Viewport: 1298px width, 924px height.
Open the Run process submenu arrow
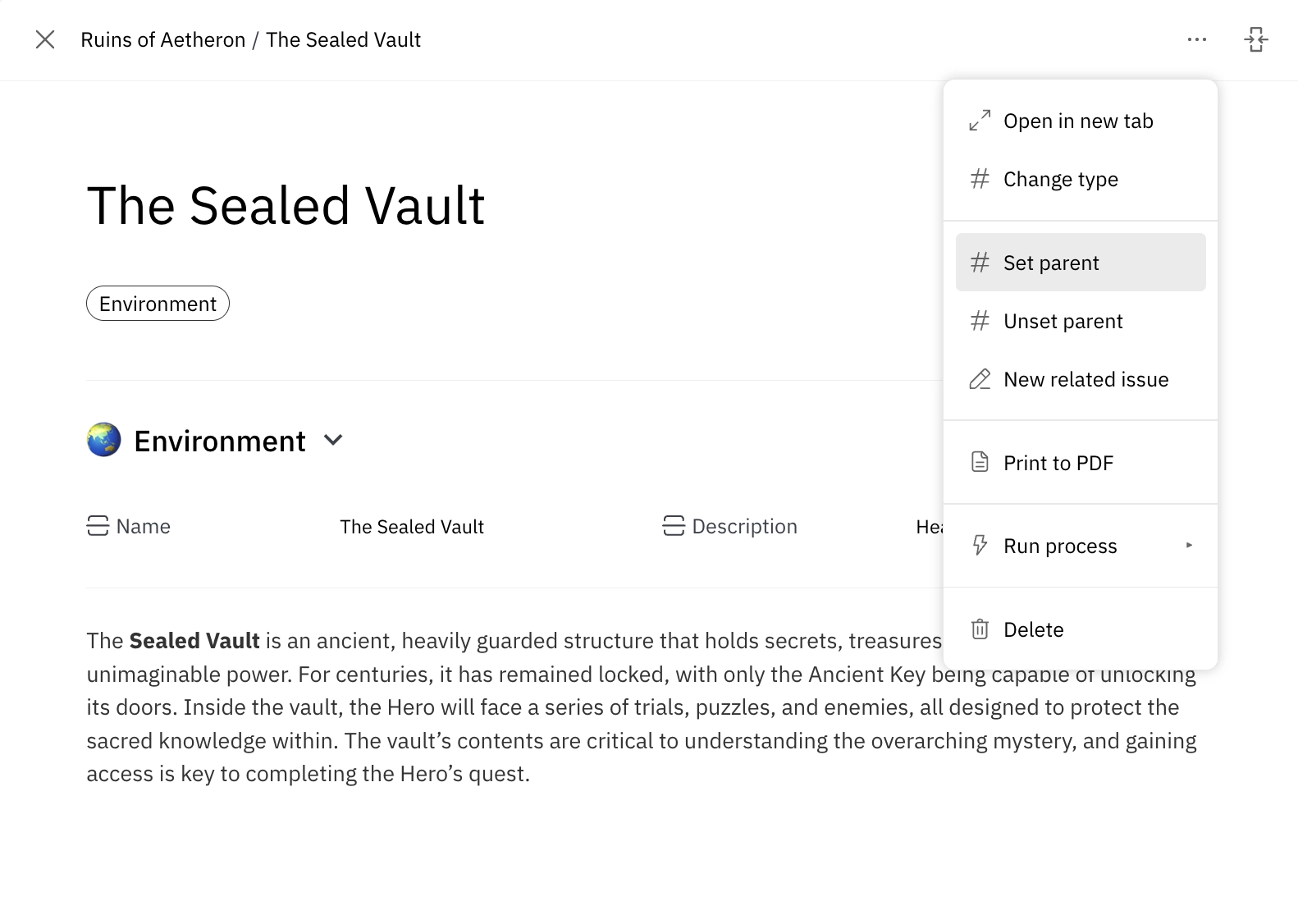click(x=1189, y=546)
